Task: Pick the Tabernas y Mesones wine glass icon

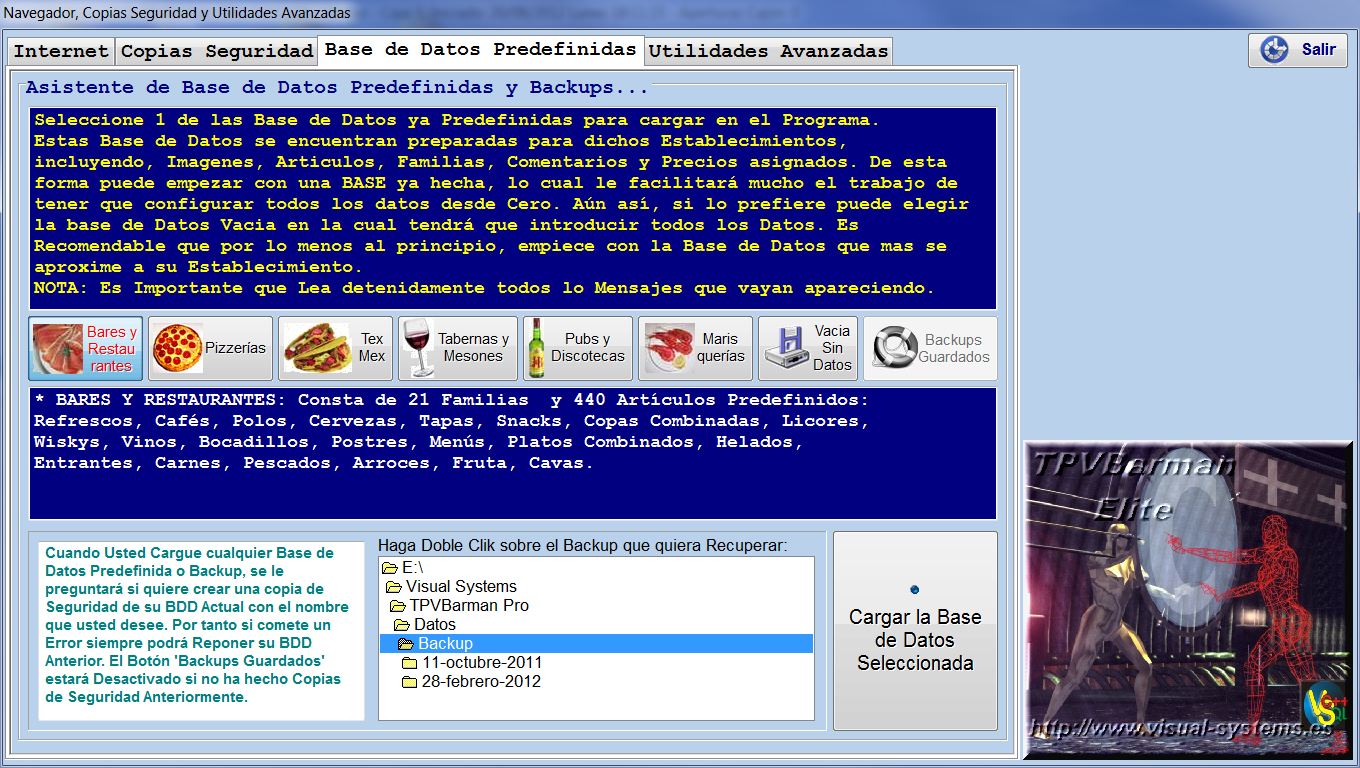Action: [x=420, y=348]
